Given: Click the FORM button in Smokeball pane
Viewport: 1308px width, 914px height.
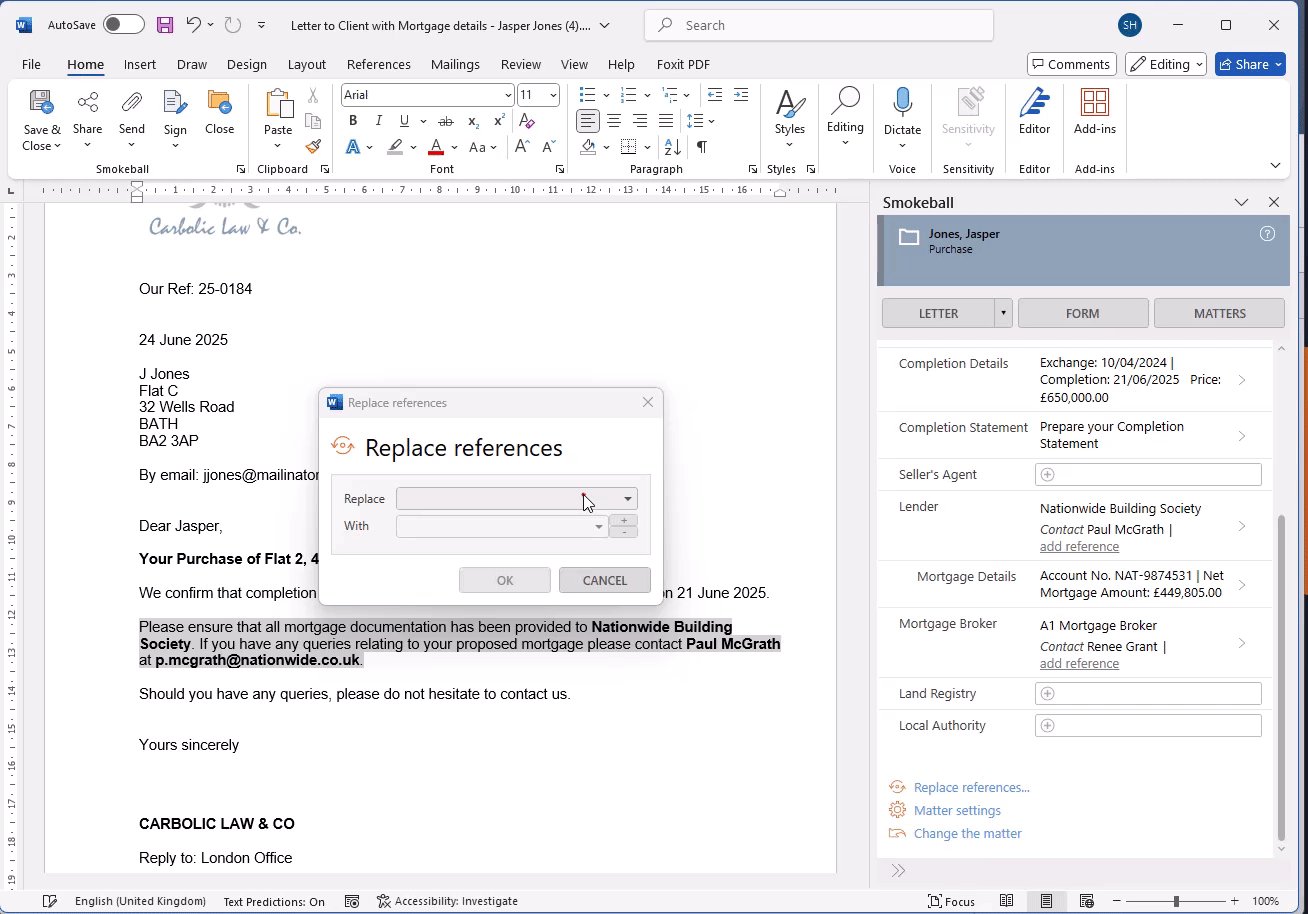Looking at the screenshot, I should (1083, 313).
